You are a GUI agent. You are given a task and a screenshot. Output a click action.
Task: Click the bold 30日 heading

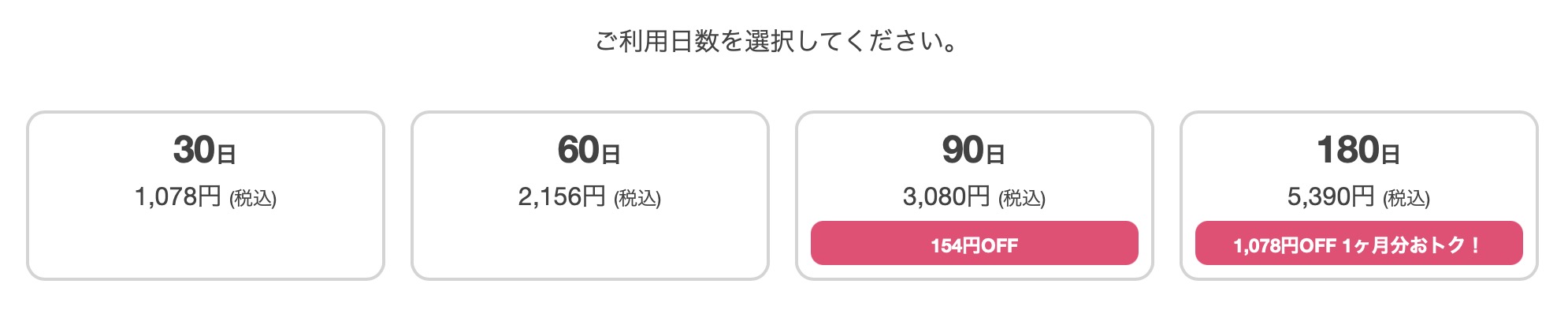tap(204, 150)
